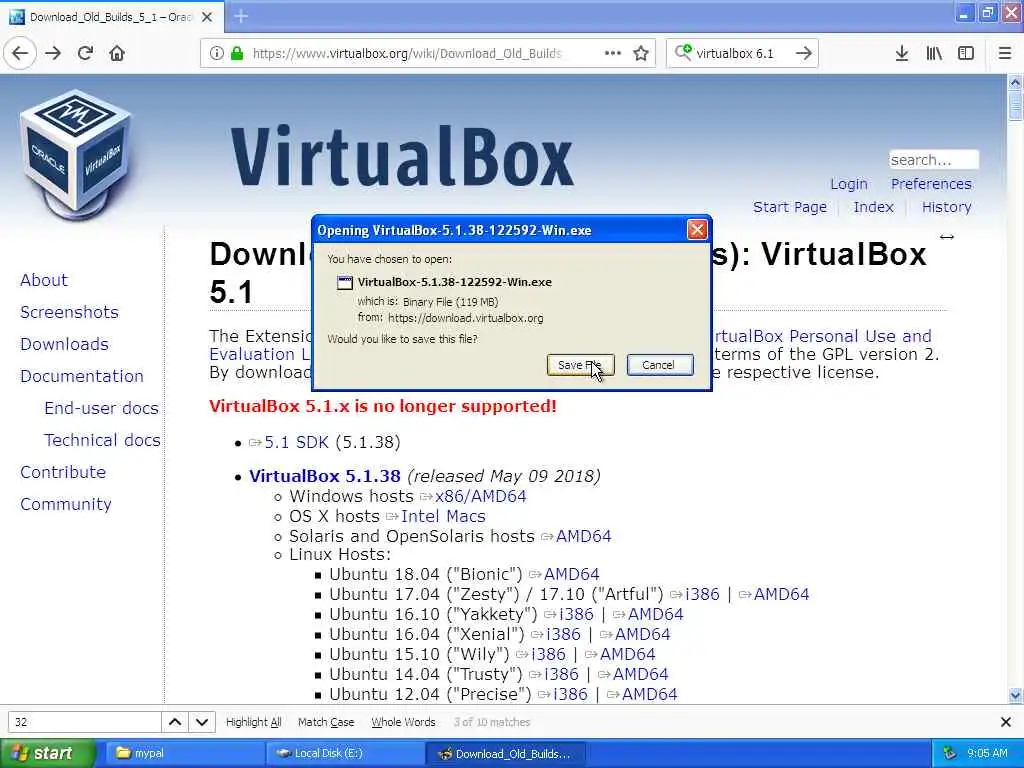1024x768 pixels.
Task: Open the Library bookshelf icon
Action: pyautogui.click(x=934, y=54)
